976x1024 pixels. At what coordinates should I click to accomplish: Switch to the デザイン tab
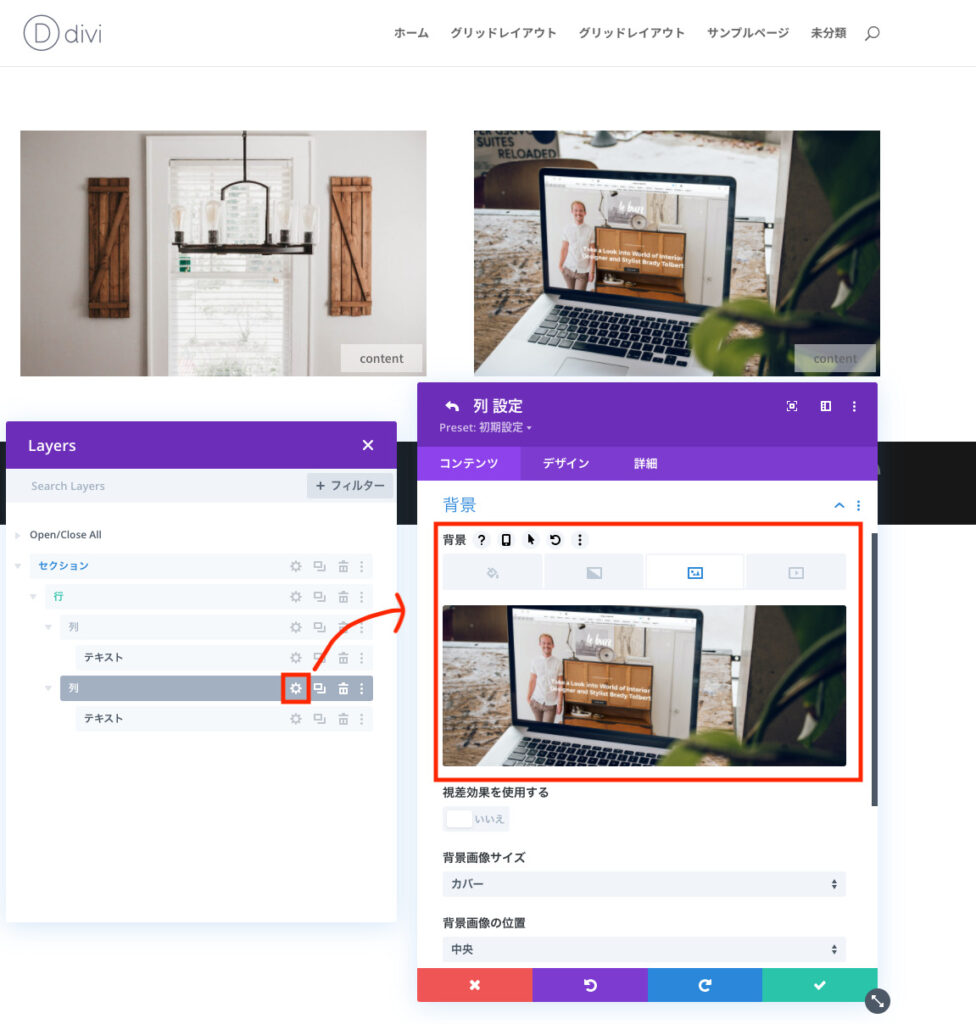[566, 464]
